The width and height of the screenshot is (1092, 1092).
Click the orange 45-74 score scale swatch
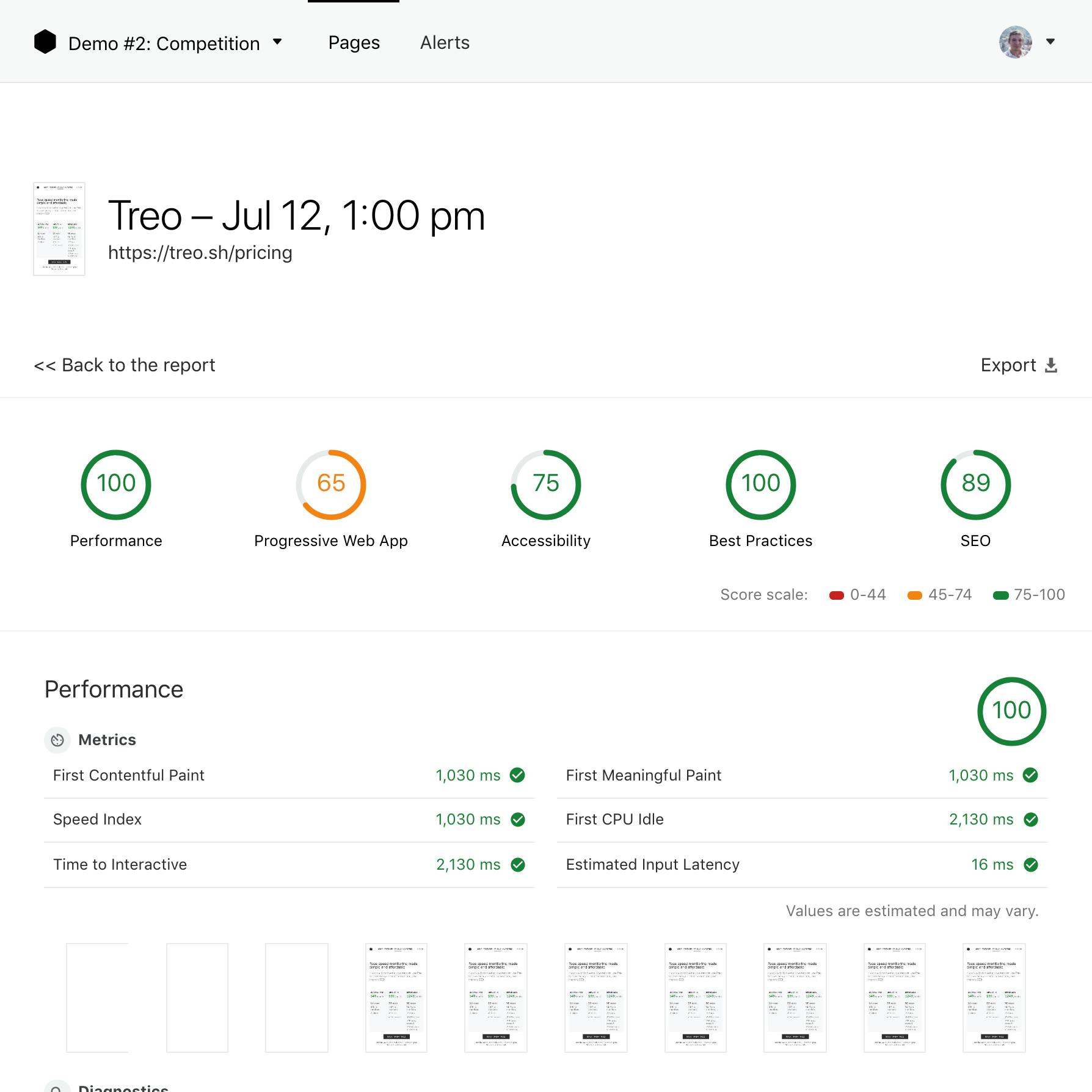tap(915, 595)
